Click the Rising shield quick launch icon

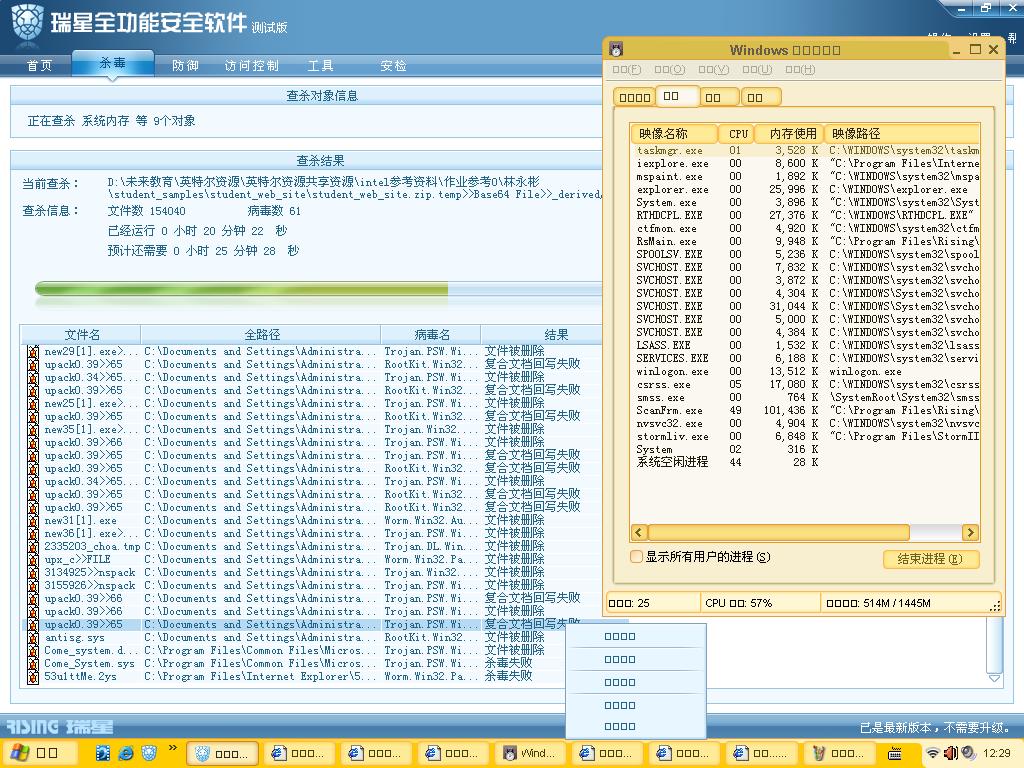(149, 753)
